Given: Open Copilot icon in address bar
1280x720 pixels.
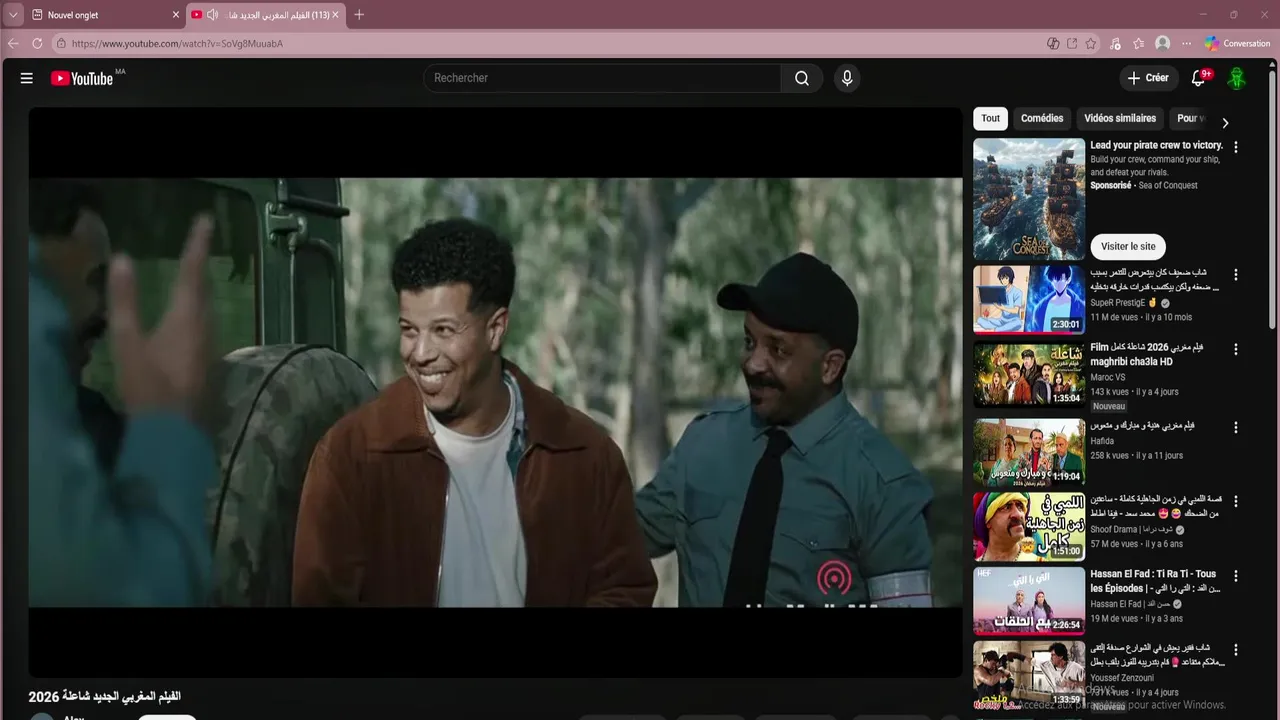Looking at the screenshot, I should click(1053, 43).
